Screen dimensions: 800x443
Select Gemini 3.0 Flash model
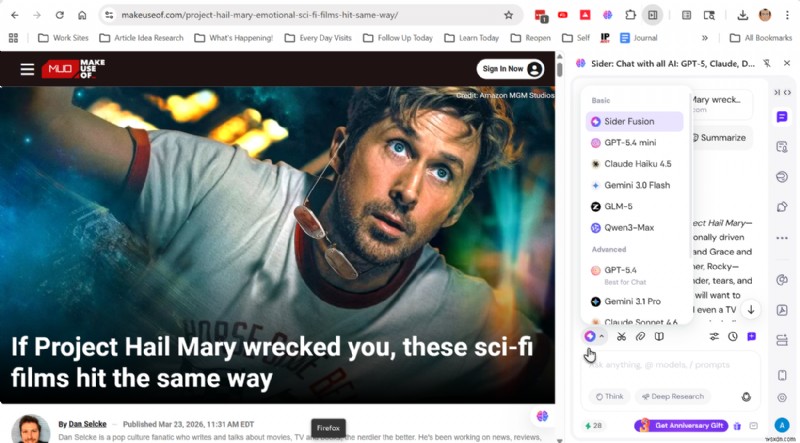click(x=634, y=185)
